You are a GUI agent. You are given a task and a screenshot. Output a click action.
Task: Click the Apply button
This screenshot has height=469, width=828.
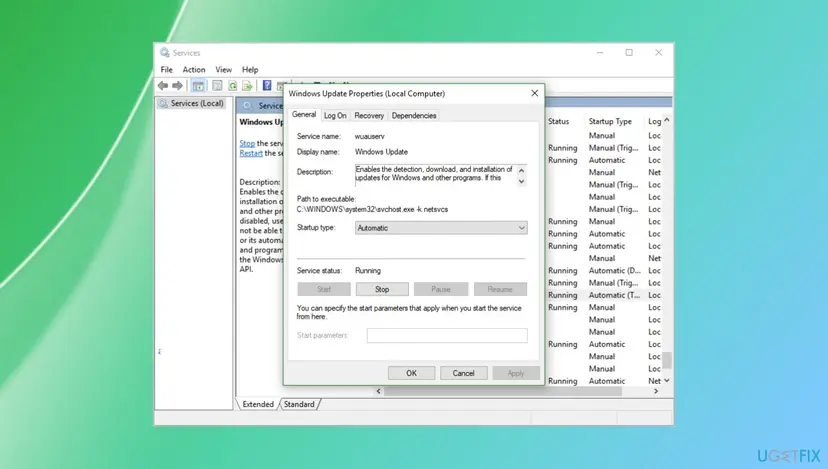516,373
